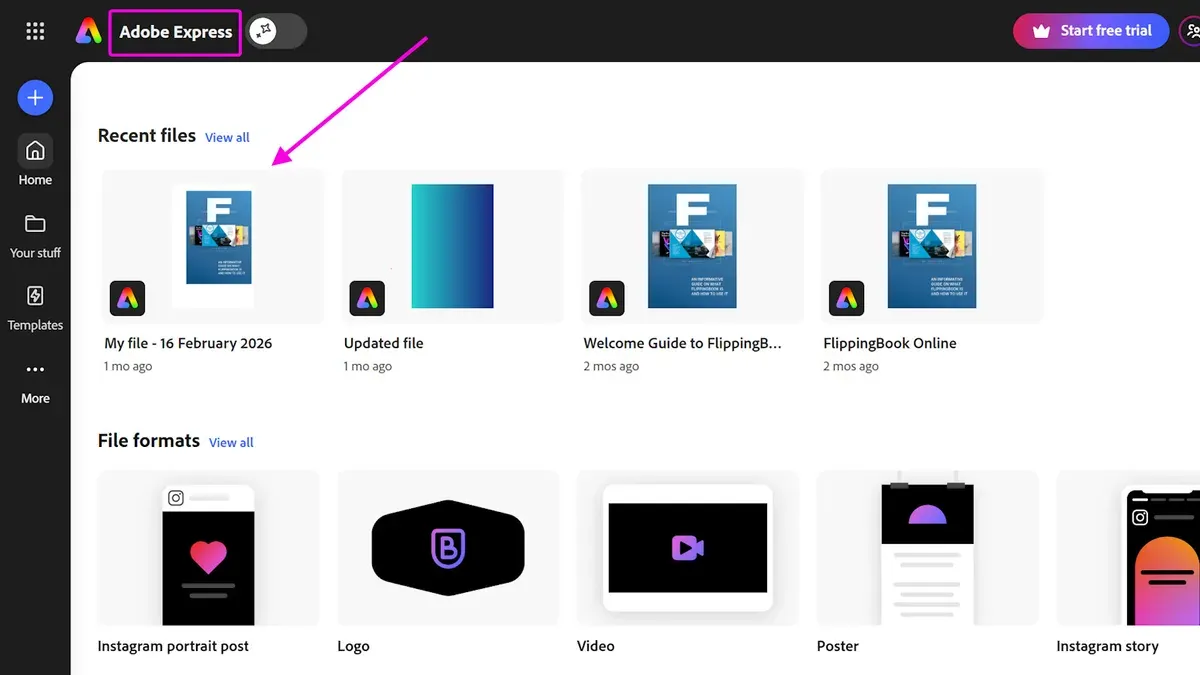
Task: Click the Express badge on FlippingBook Online card
Action: coord(847,298)
